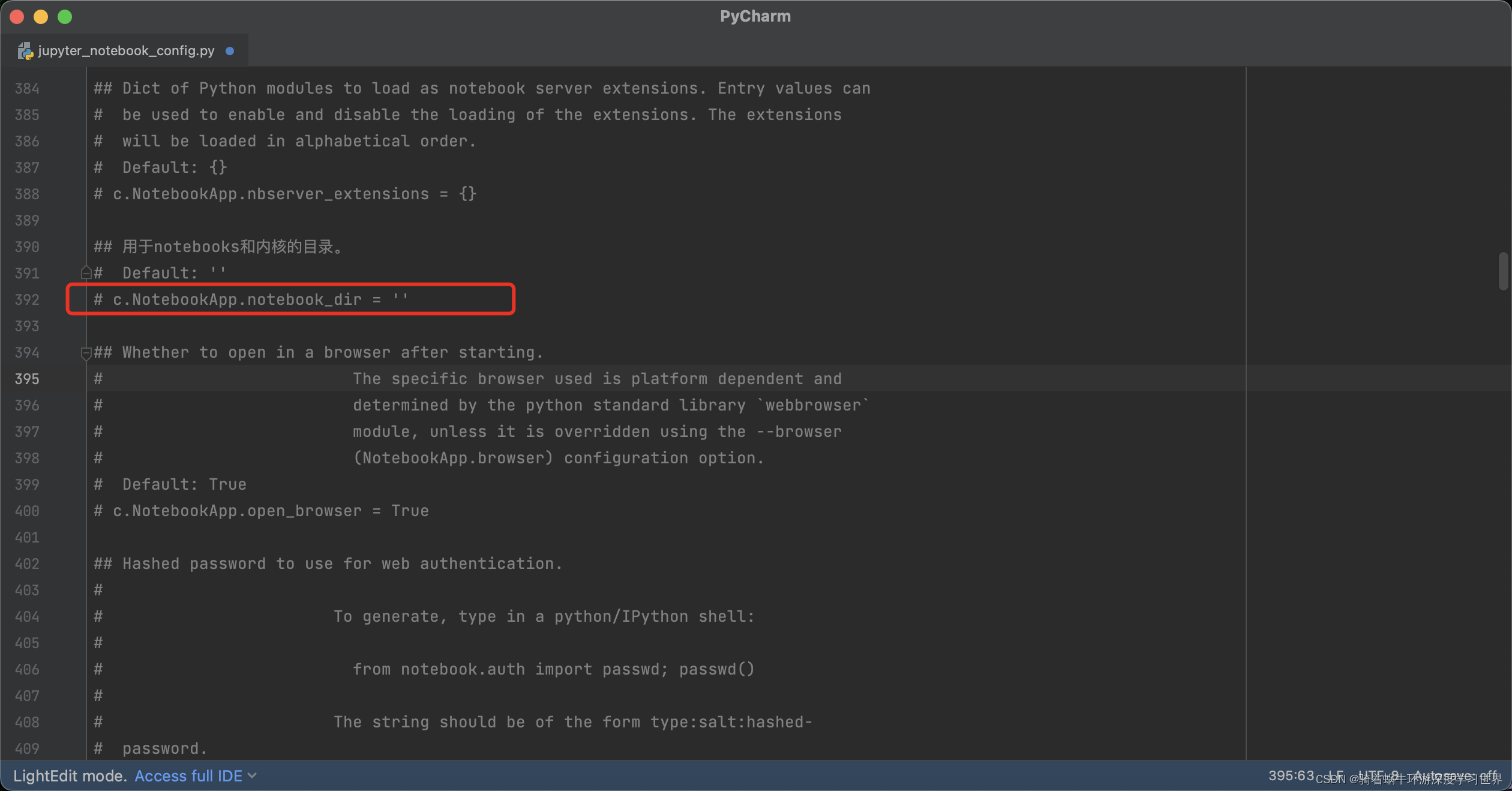Place cursor on c.NotebookApp.open_browser line
This screenshot has height=791, width=1512.
pos(261,511)
